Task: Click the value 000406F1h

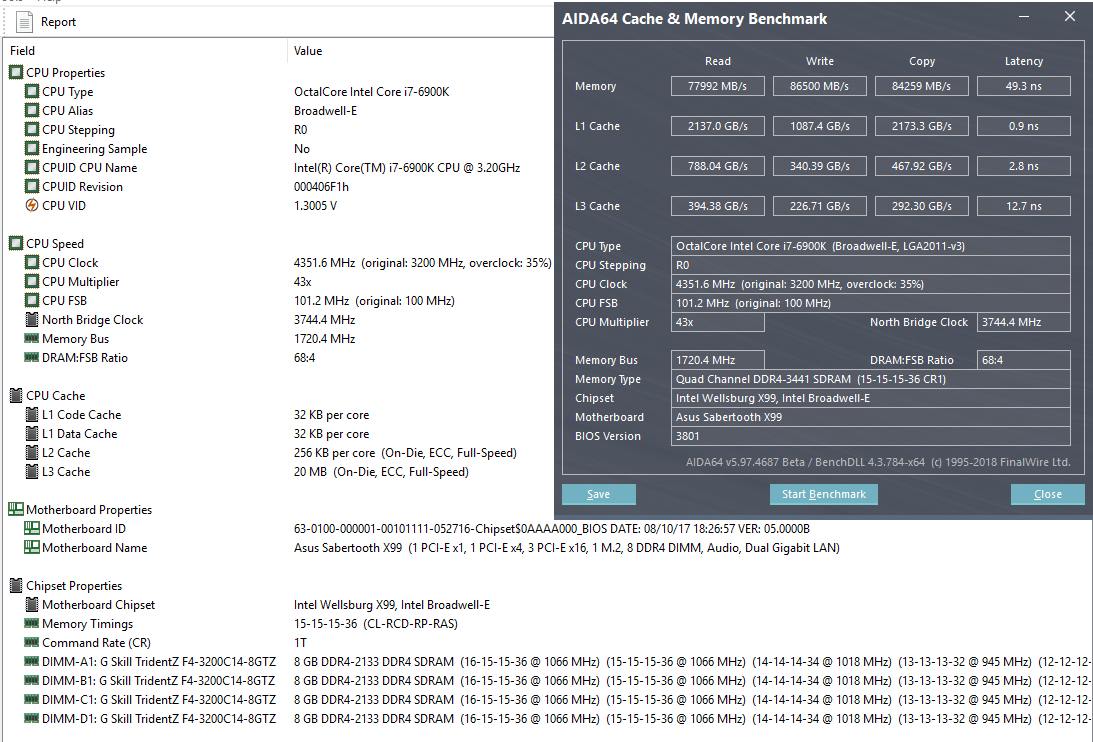Action: [321, 186]
